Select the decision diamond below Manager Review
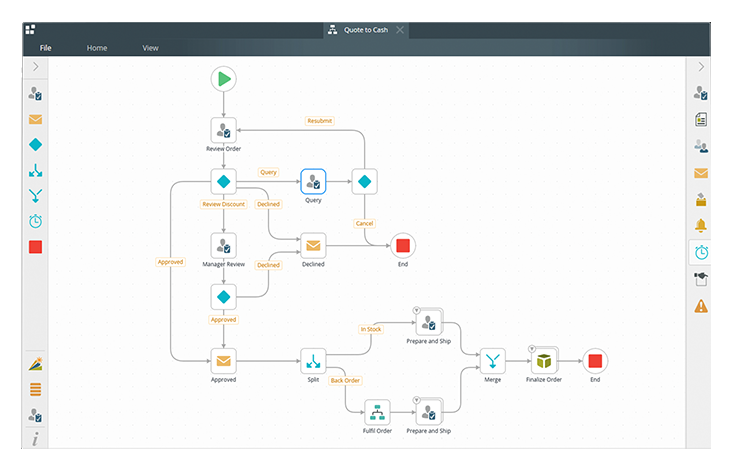 pyautogui.click(x=224, y=297)
